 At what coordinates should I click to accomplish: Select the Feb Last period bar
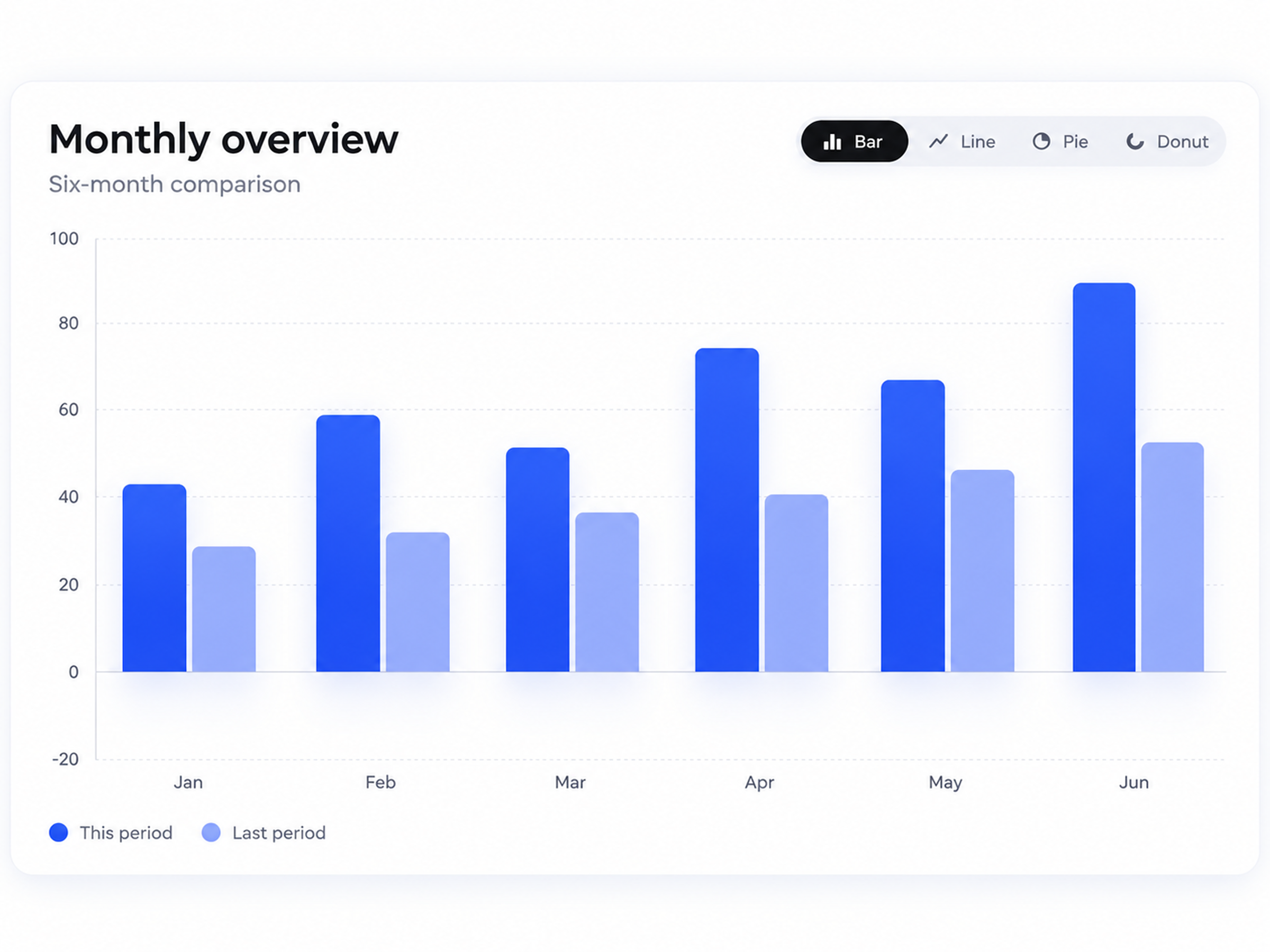(418, 602)
